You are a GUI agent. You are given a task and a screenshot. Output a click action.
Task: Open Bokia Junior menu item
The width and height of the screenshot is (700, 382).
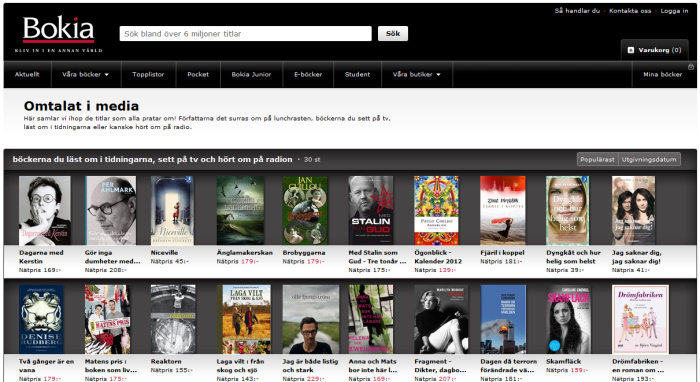[251, 75]
